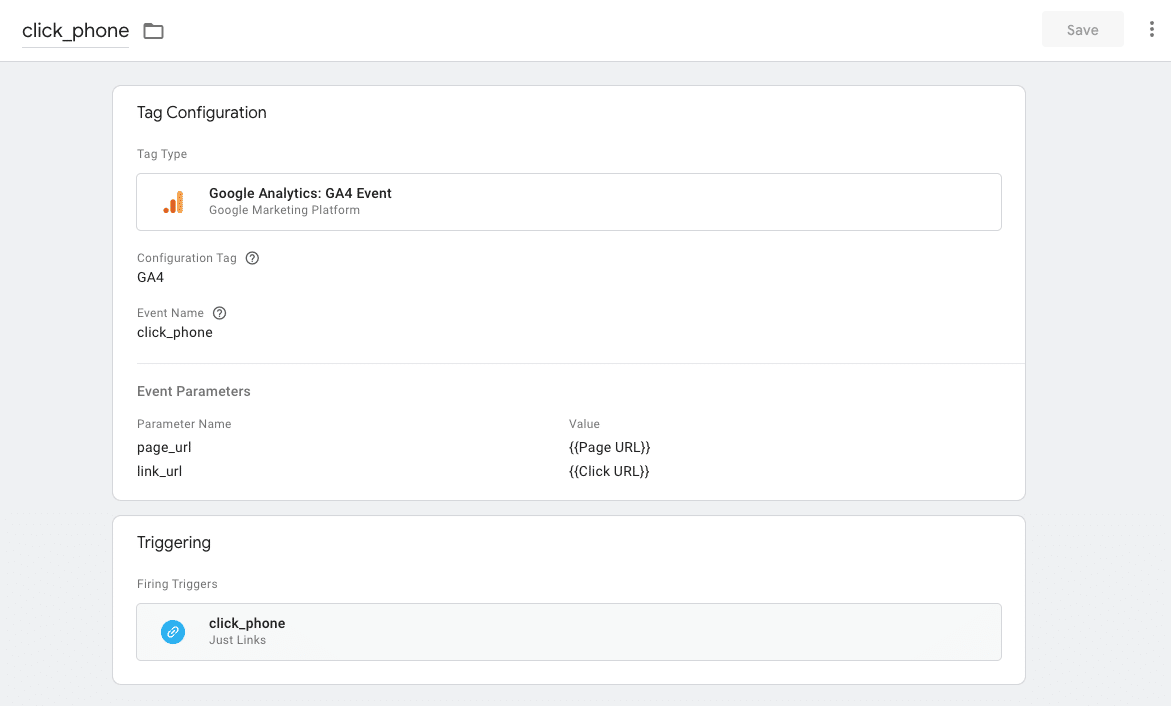The height and width of the screenshot is (706, 1171).
Task: Click help icon beside Event Name
Action: (220, 313)
